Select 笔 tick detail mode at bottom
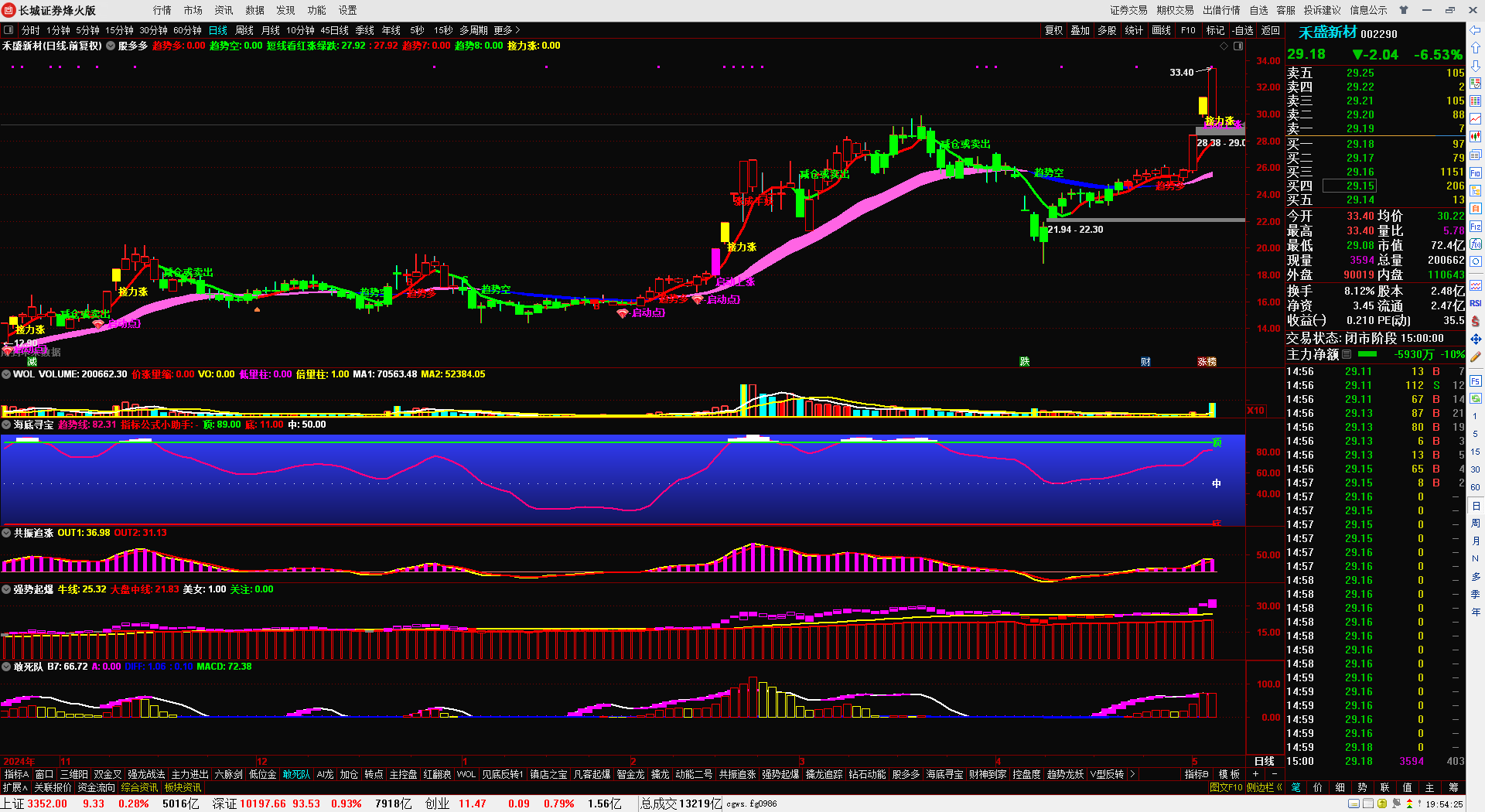This screenshot has height=812, width=1485. tap(1296, 787)
